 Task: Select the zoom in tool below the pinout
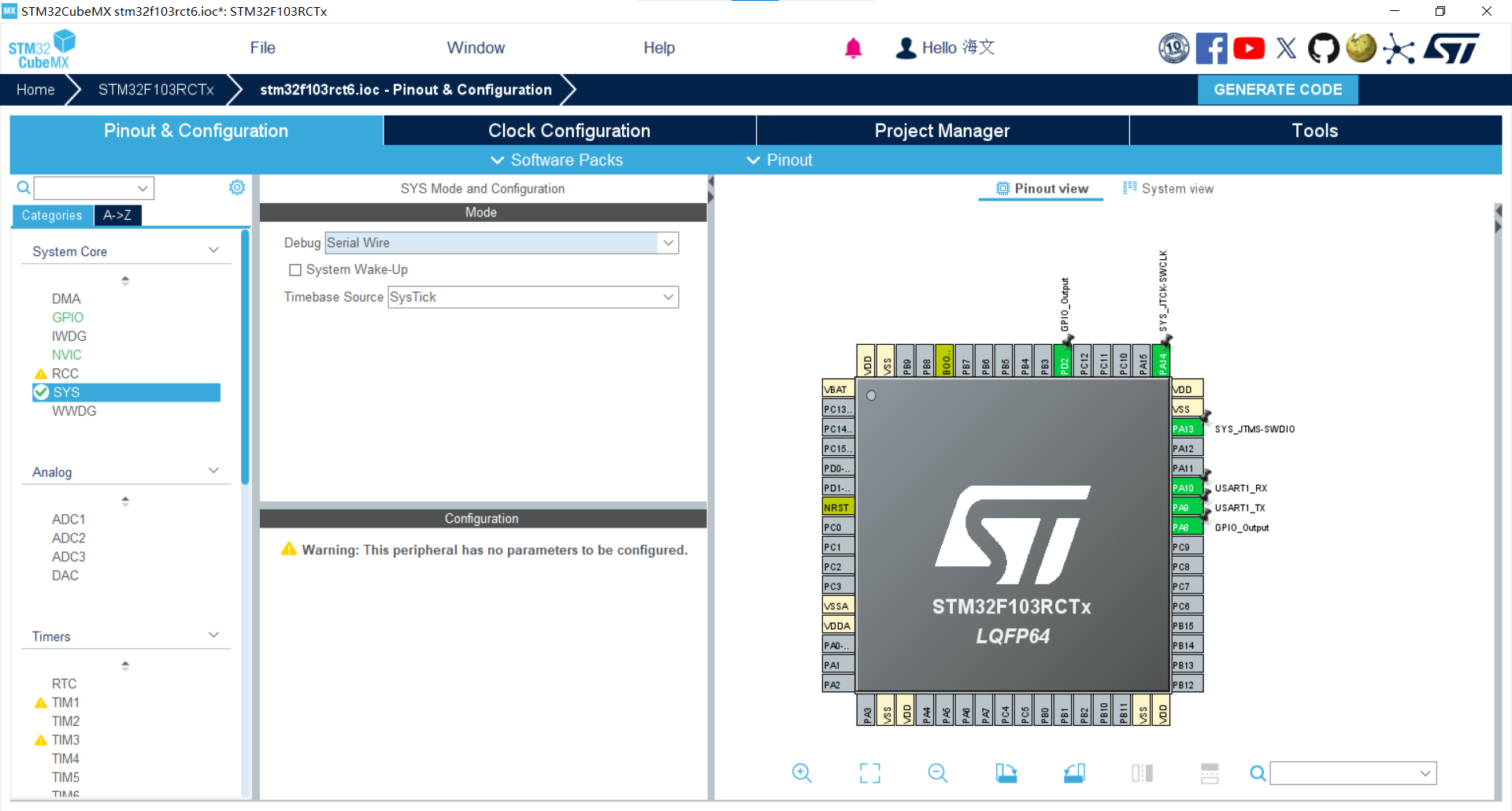coord(802,773)
